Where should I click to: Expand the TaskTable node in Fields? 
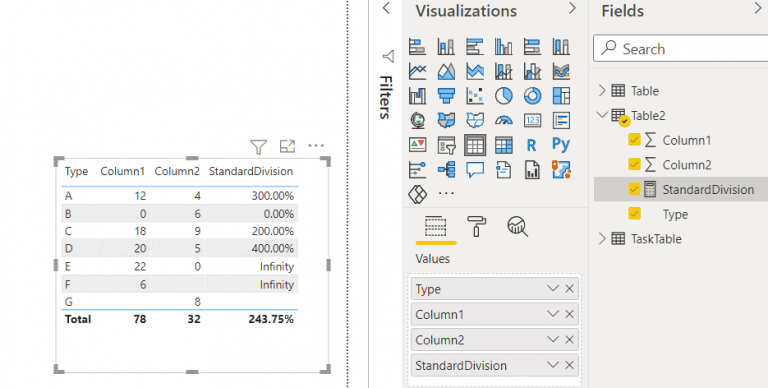click(602, 239)
